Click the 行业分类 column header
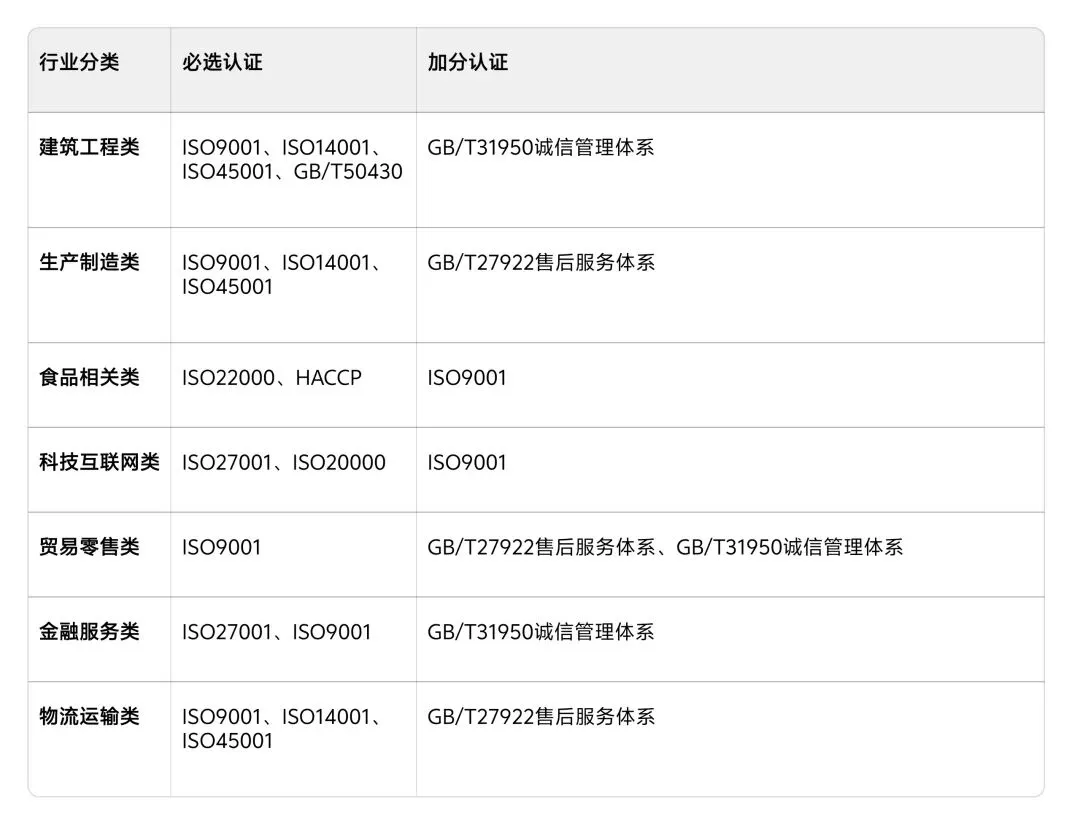1080x835 pixels. pyautogui.click(x=79, y=63)
